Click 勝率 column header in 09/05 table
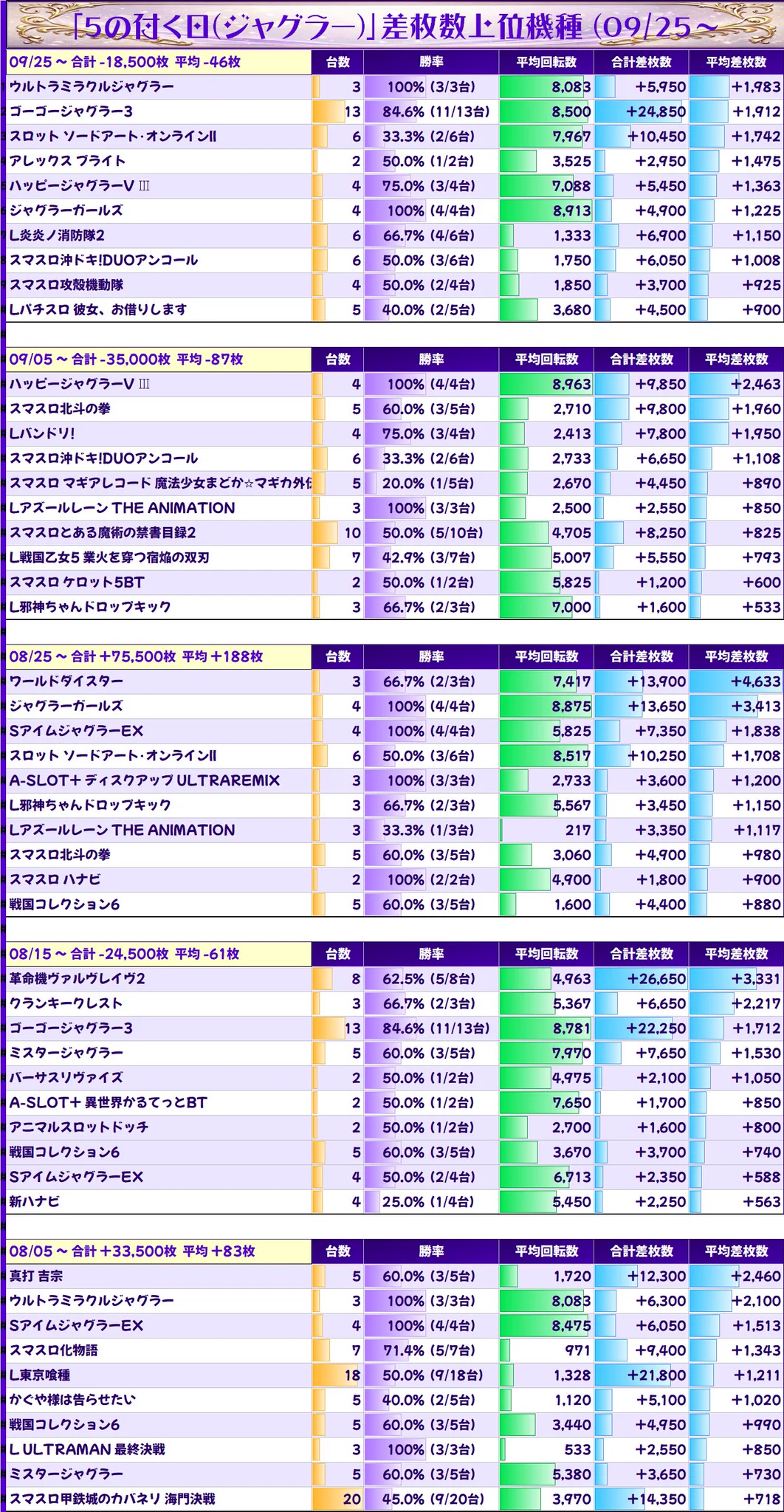The height and width of the screenshot is (1512, 784). point(431,360)
